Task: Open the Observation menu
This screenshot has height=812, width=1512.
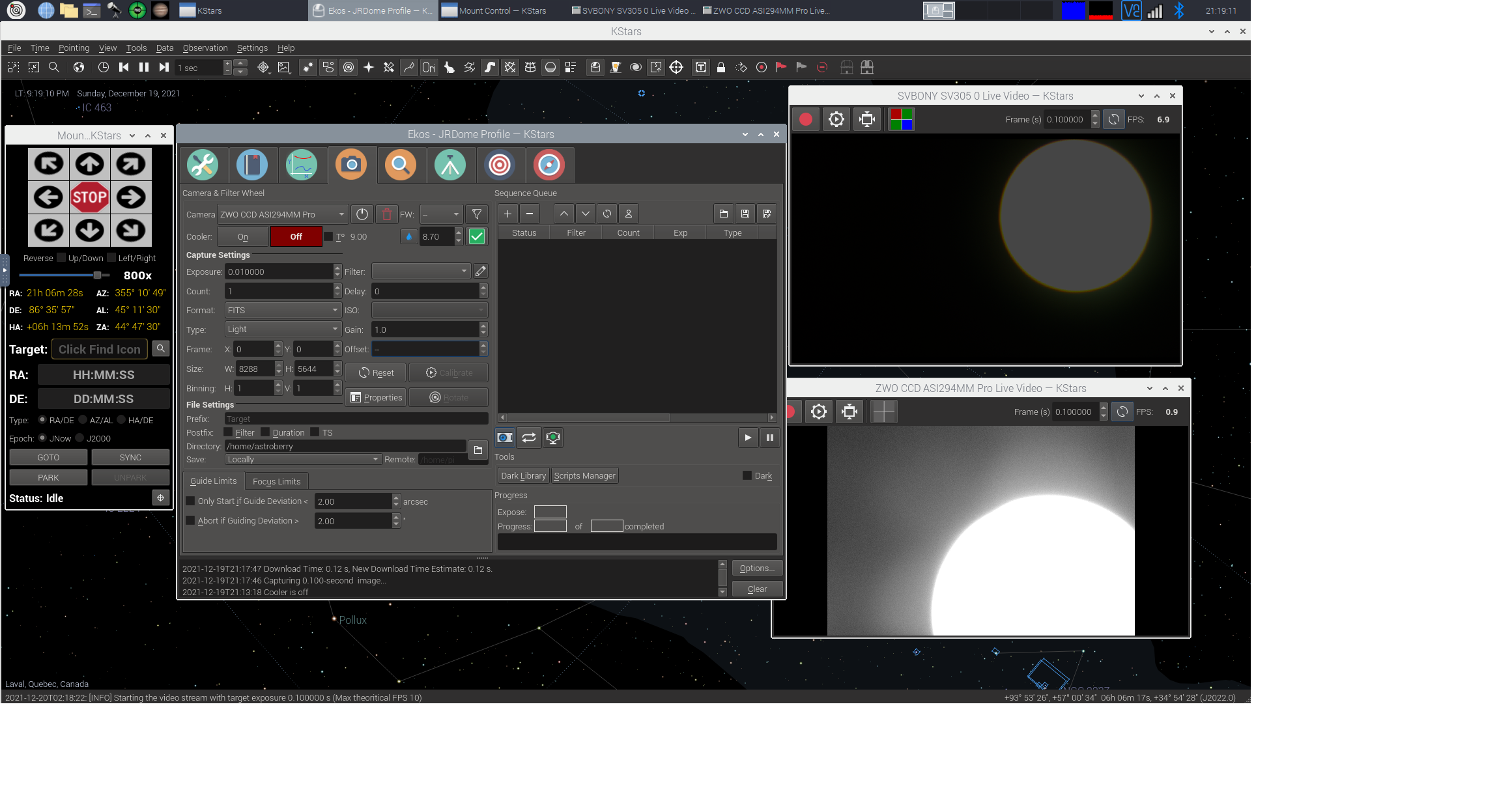Action: (205, 48)
